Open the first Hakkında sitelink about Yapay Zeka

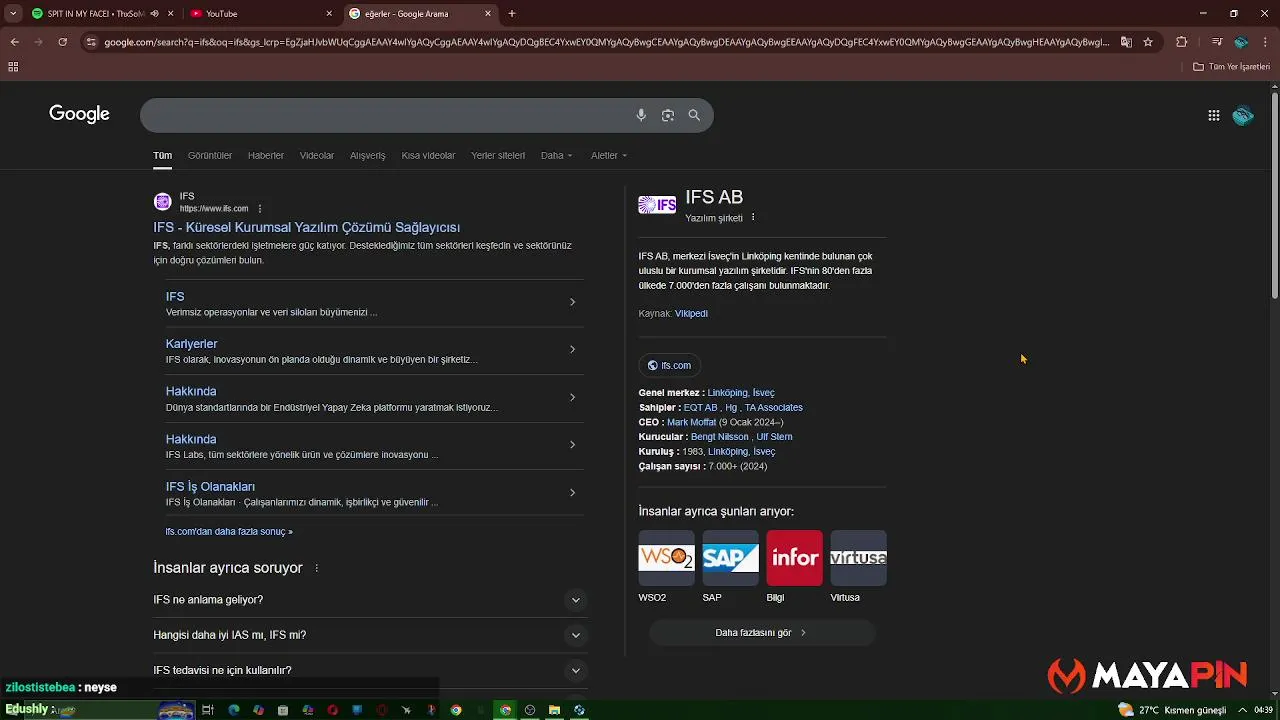click(x=191, y=391)
